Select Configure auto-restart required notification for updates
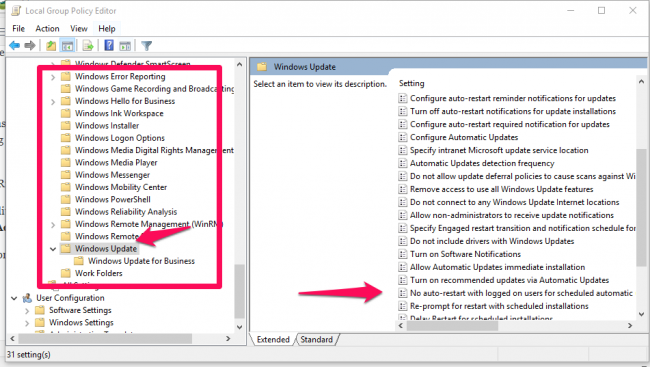 509,124
